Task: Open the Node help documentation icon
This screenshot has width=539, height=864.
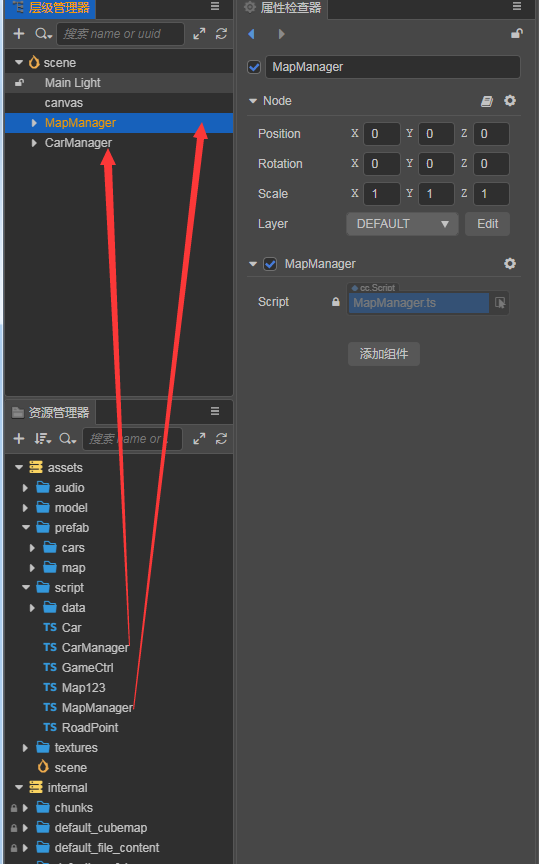Action: 487,101
